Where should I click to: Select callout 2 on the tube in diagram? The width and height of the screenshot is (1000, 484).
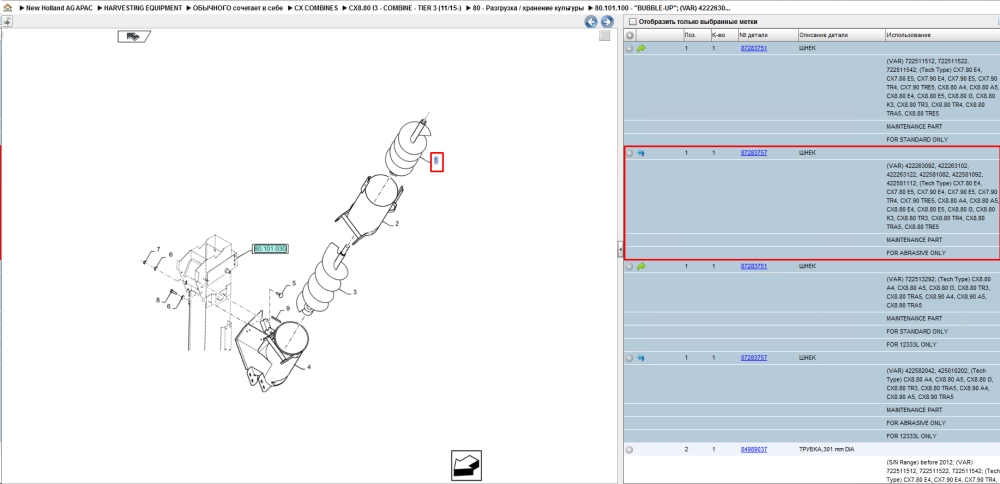point(397,224)
